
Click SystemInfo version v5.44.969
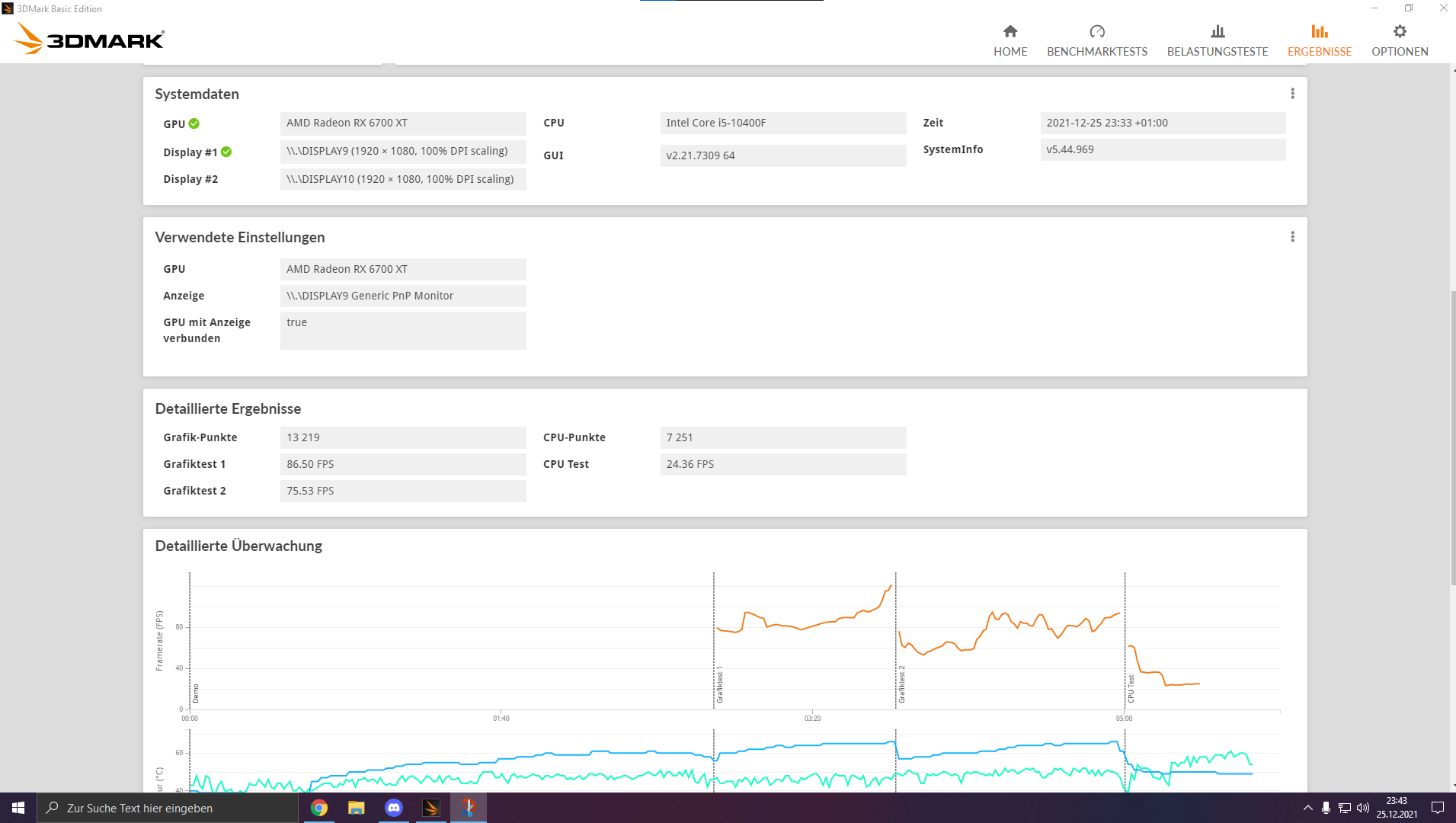pyautogui.click(x=1163, y=149)
